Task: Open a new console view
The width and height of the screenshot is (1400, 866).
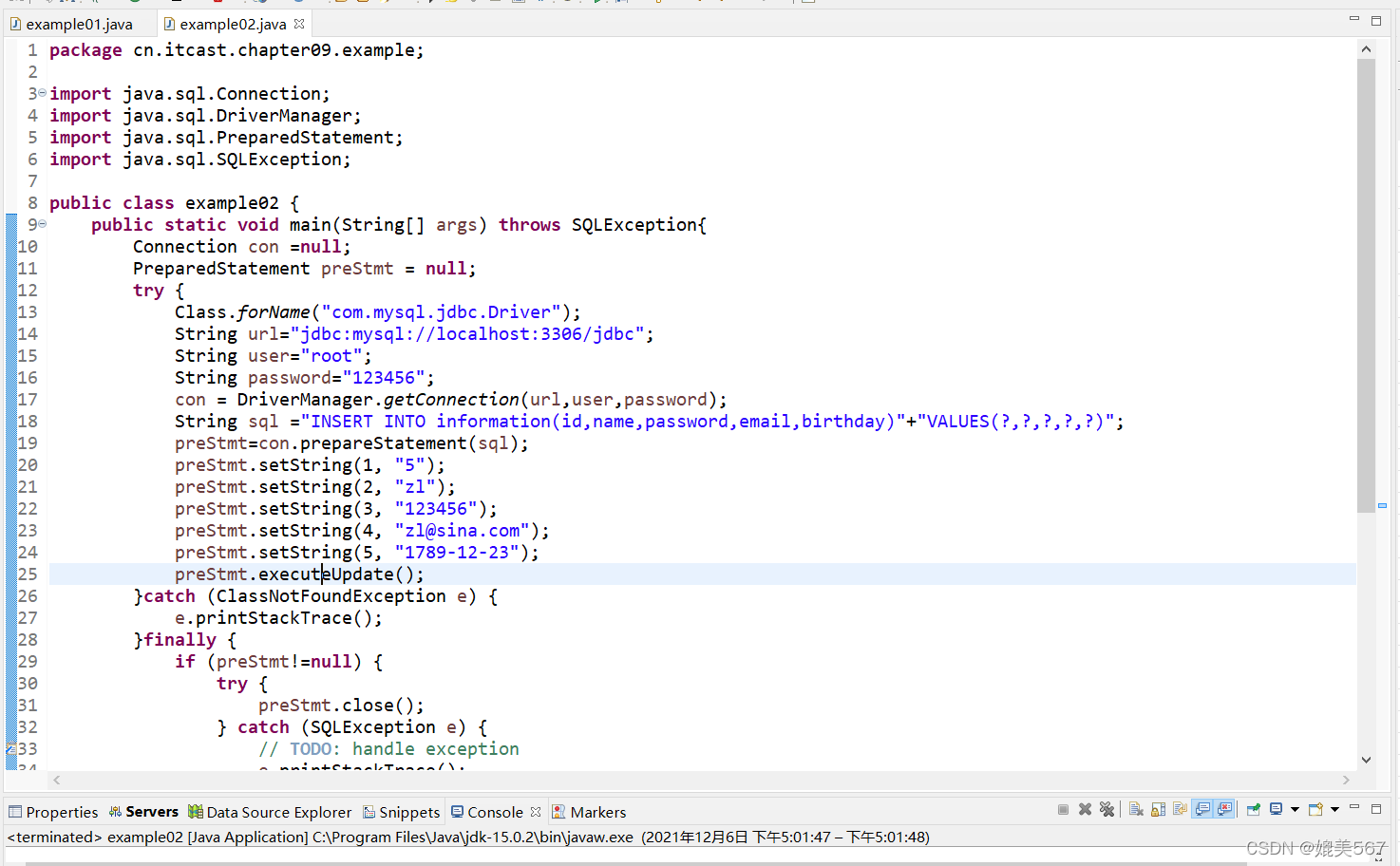Action: [x=1314, y=808]
